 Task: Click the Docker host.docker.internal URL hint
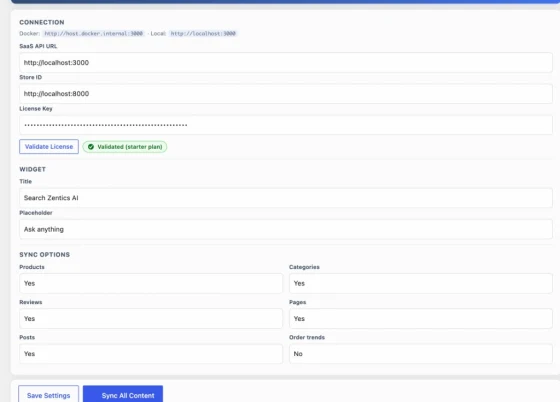click(94, 34)
